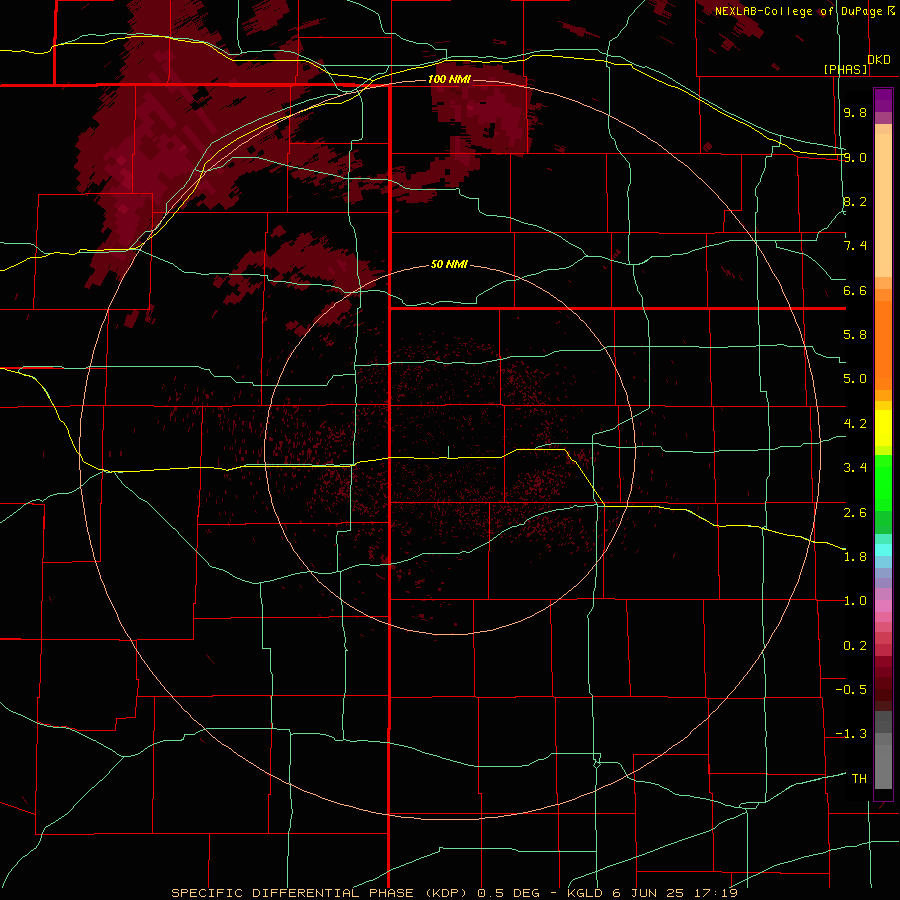Click the NEXLAB-College of DuPage title text
The image size is (900, 900).
[799, 11]
